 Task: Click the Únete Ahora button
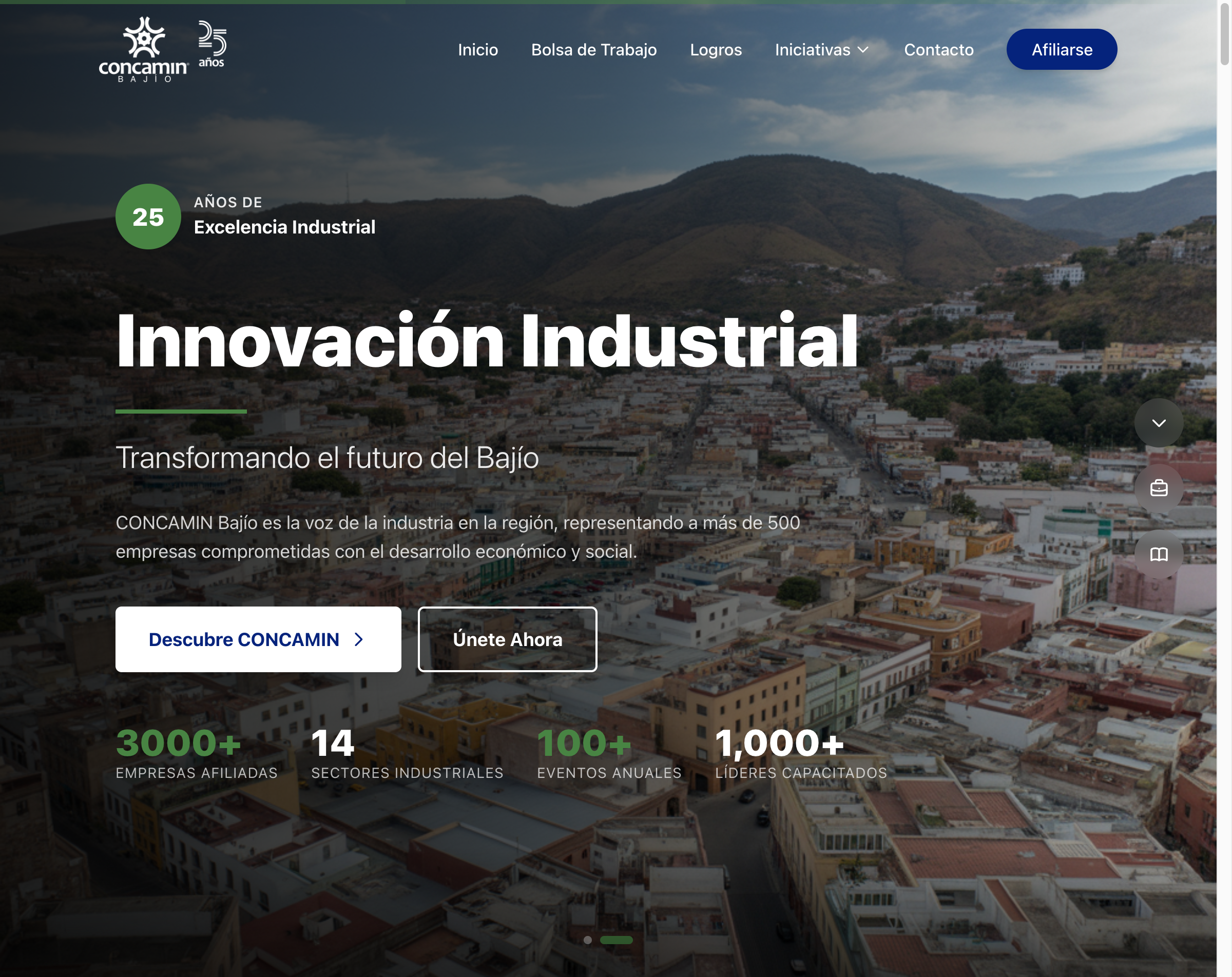click(x=507, y=639)
